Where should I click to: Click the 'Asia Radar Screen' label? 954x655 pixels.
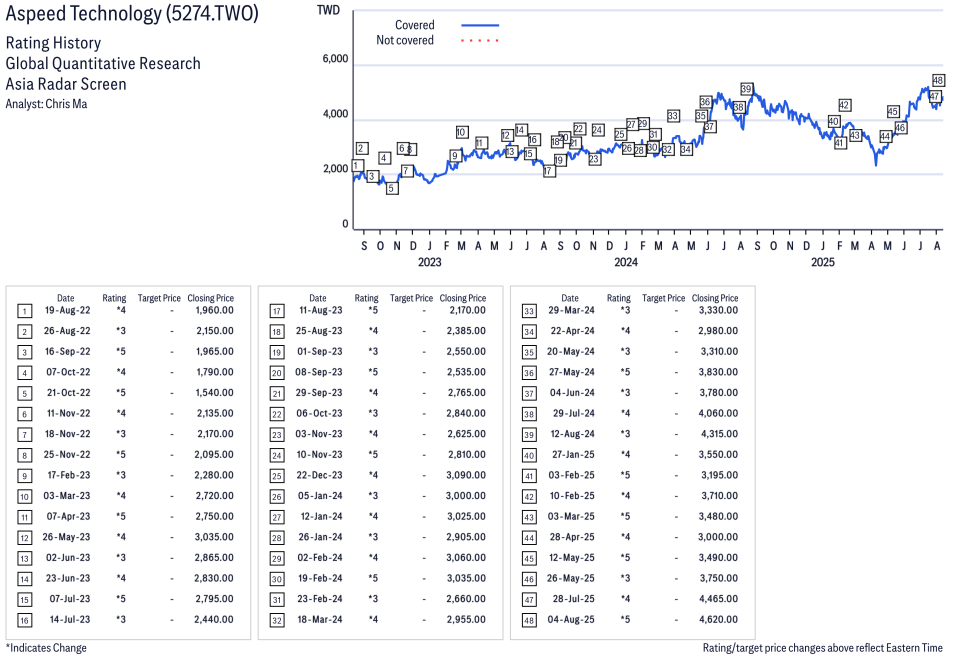[x=66, y=84]
